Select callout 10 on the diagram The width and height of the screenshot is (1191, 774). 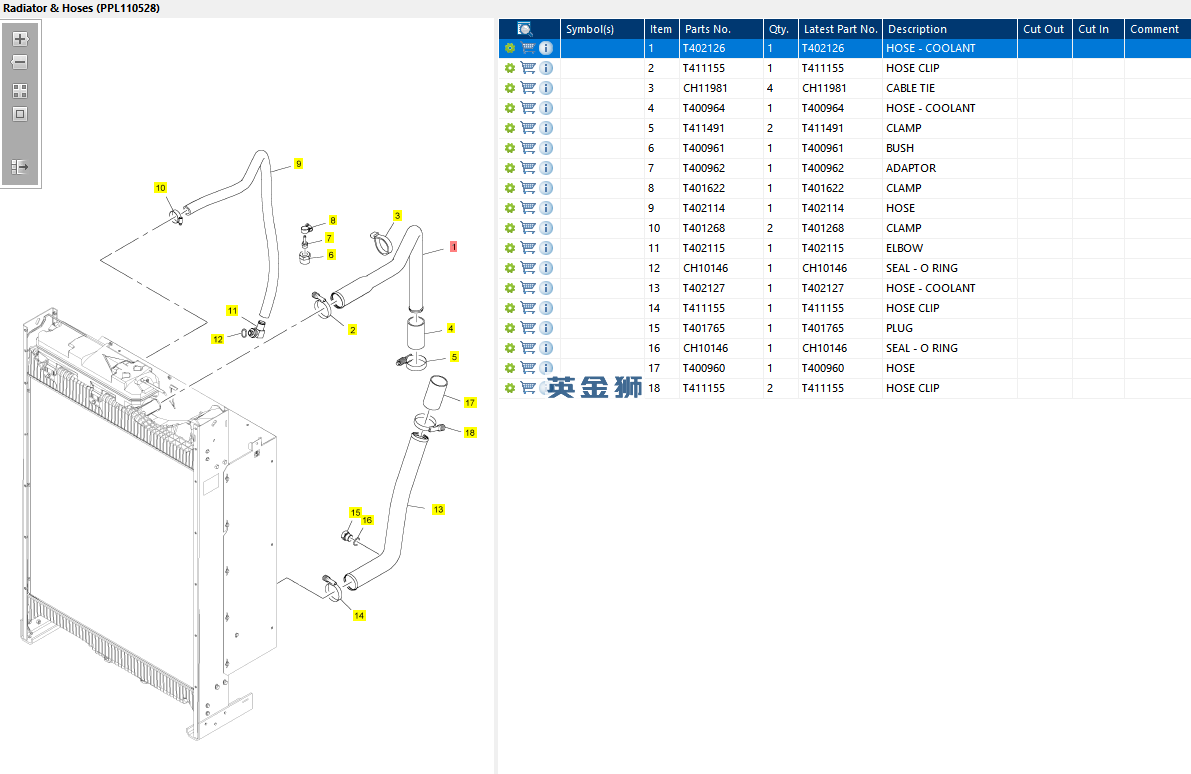click(x=160, y=188)
